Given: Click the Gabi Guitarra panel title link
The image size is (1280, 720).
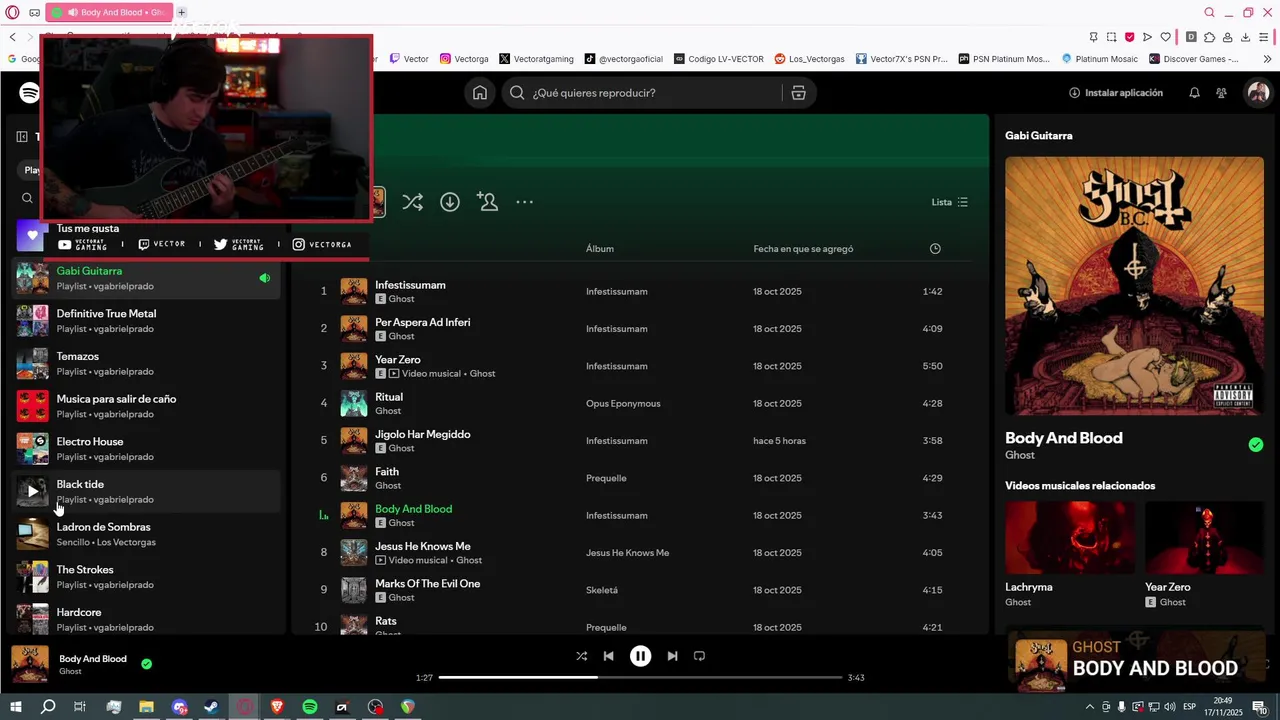Looking at the screenshot, I should pyautogui.click(x=1039, y=136).
